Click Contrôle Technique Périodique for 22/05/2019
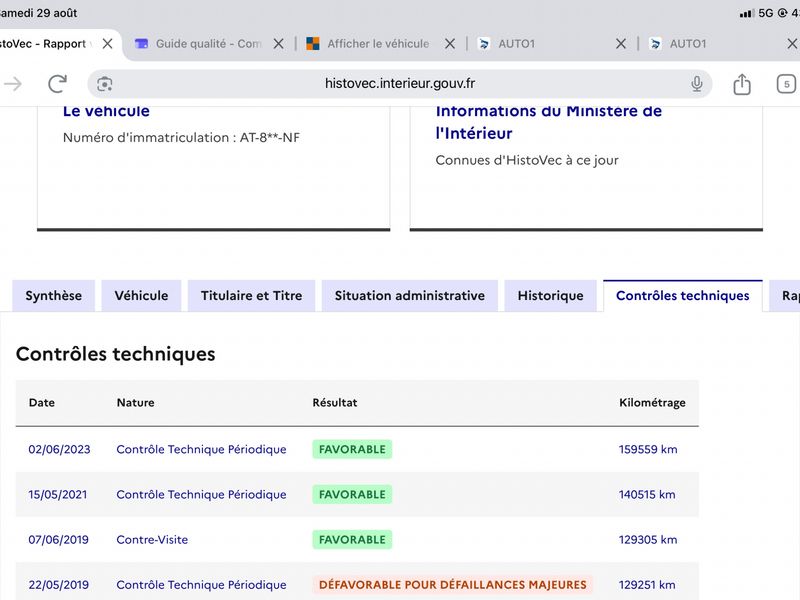The width and height of the screenshot is (800, 600). (201, 585)
